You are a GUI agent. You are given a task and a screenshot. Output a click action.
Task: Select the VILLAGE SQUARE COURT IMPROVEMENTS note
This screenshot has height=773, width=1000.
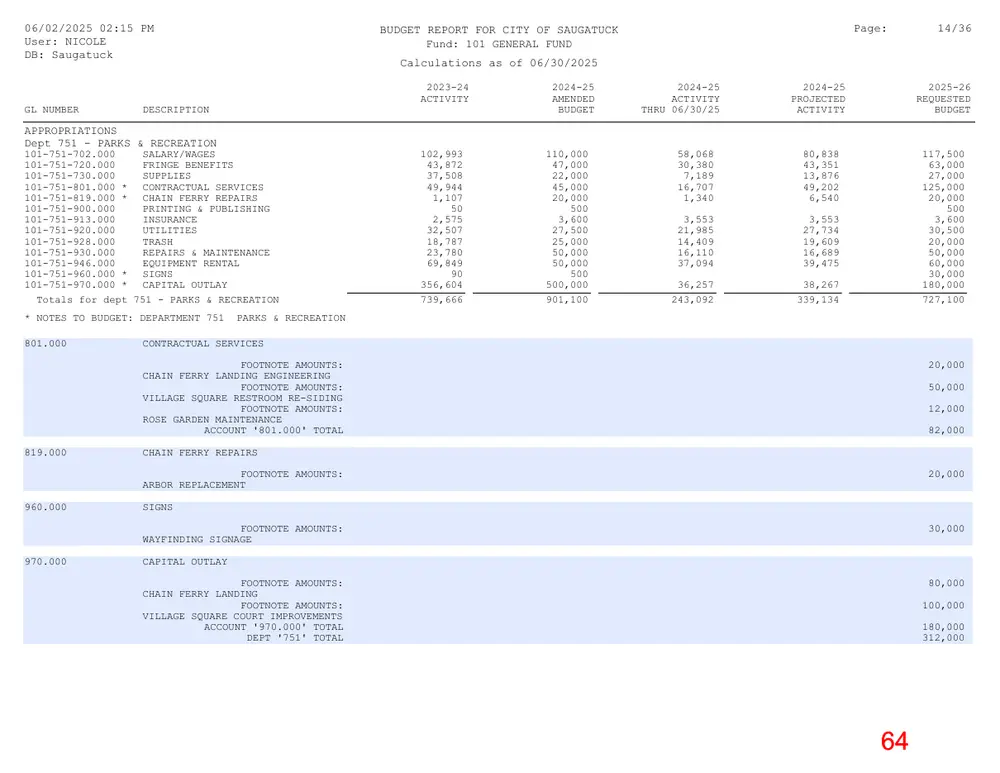click(x=242, y=617)
